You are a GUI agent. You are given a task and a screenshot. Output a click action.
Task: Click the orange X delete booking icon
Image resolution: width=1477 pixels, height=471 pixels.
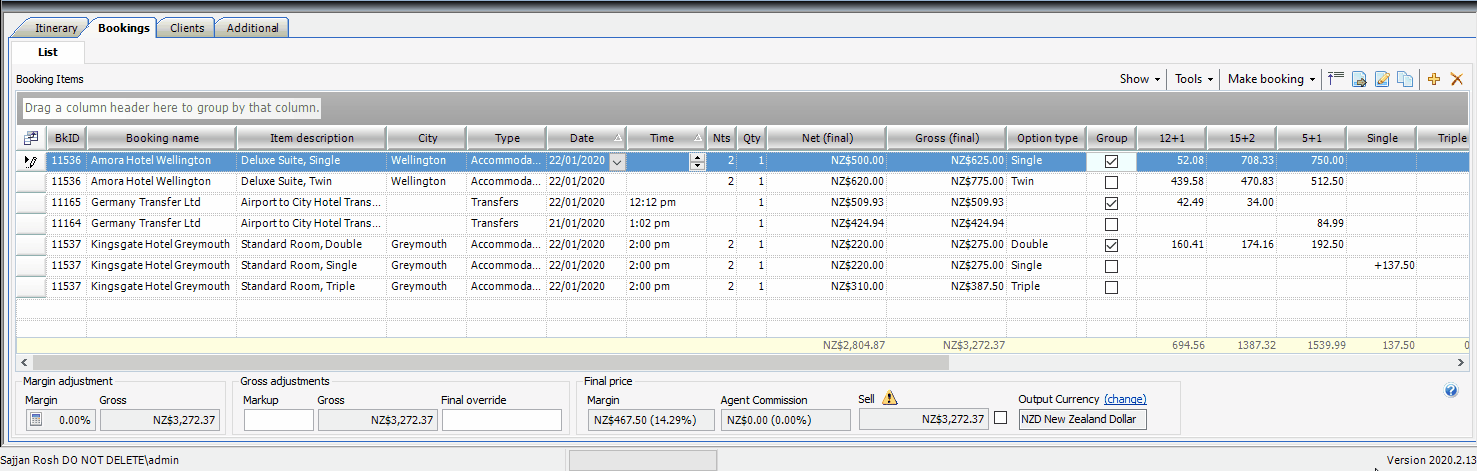[x=1456, y=79]
